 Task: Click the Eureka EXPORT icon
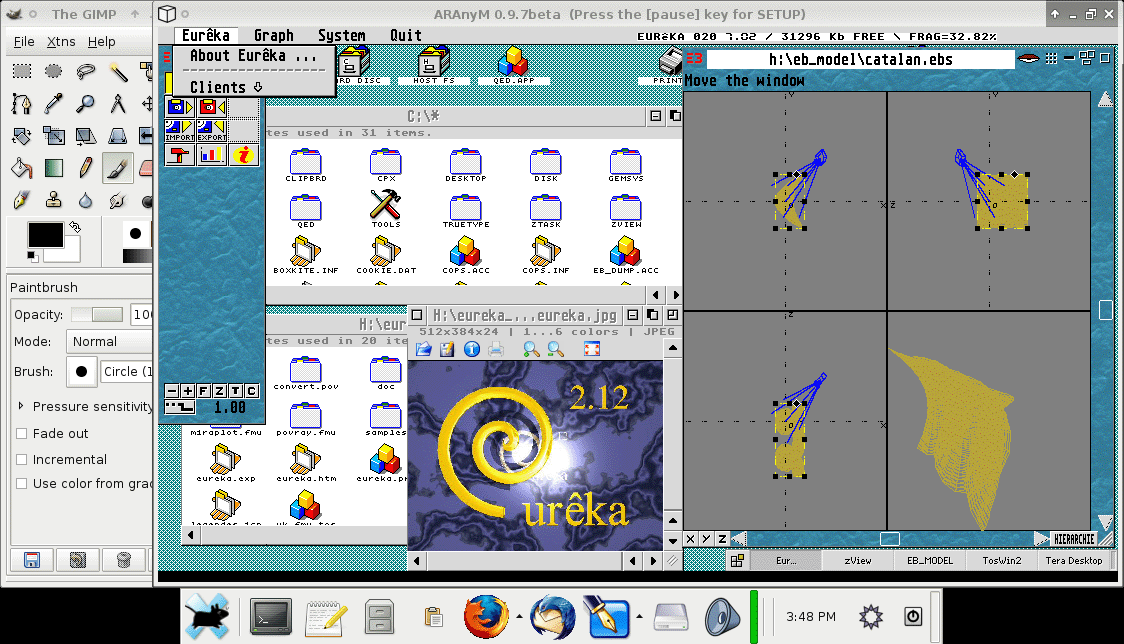coord(211,131)
